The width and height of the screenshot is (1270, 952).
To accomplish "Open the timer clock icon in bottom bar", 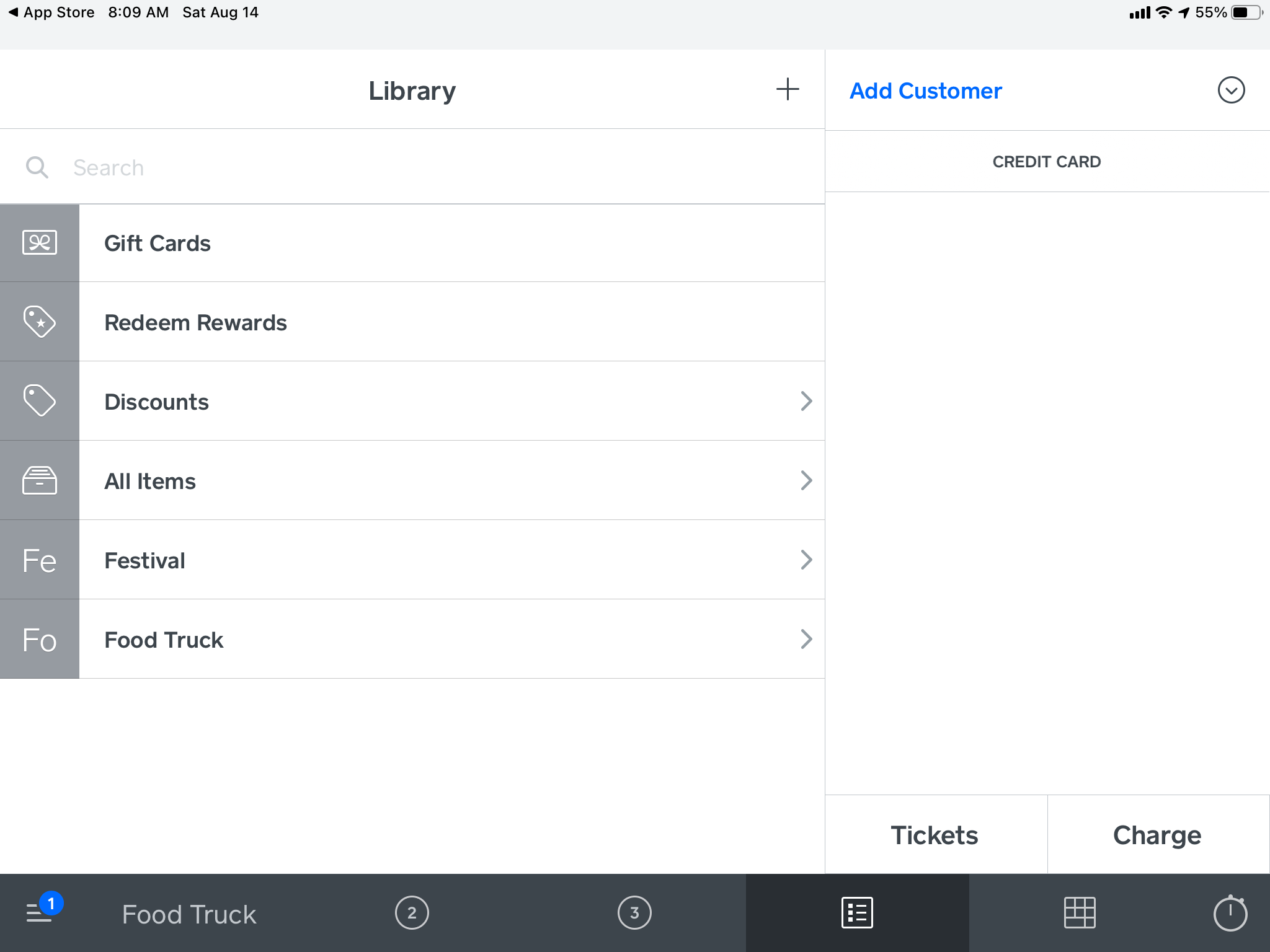I will tap(1230, 912).
